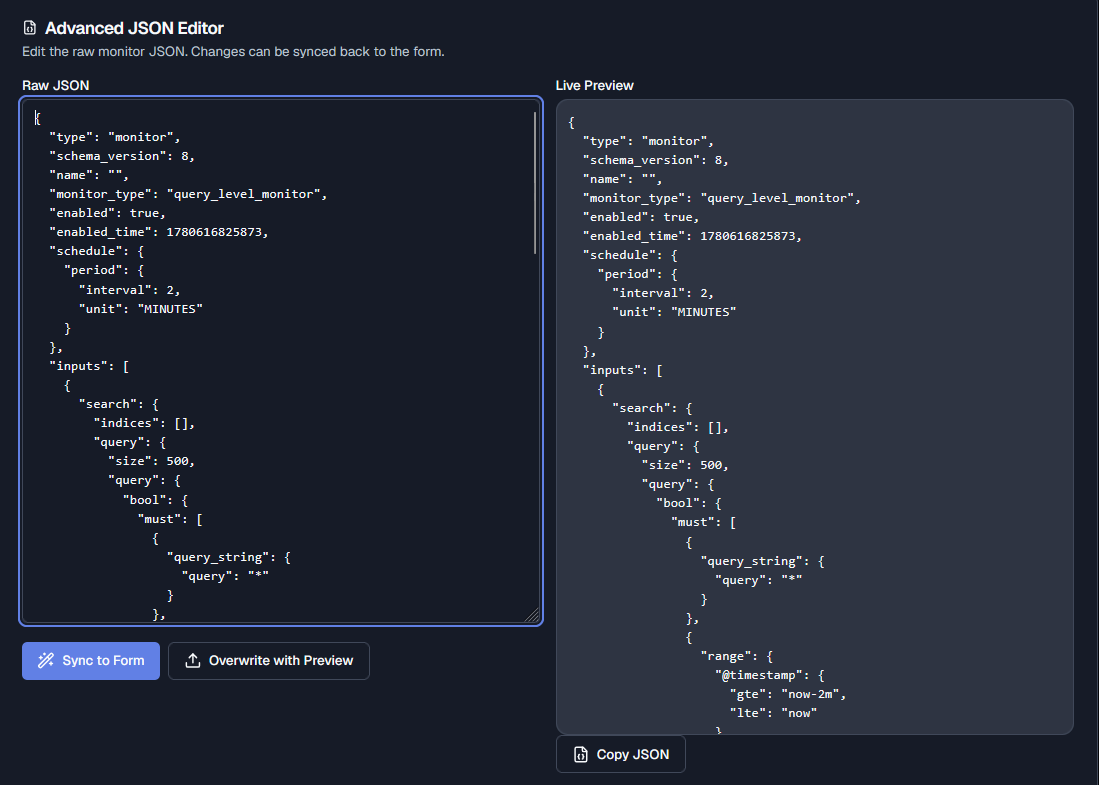Click the Raw JSON textarea resize handle
Screen dimensions: 1099x785
[532, 615]
